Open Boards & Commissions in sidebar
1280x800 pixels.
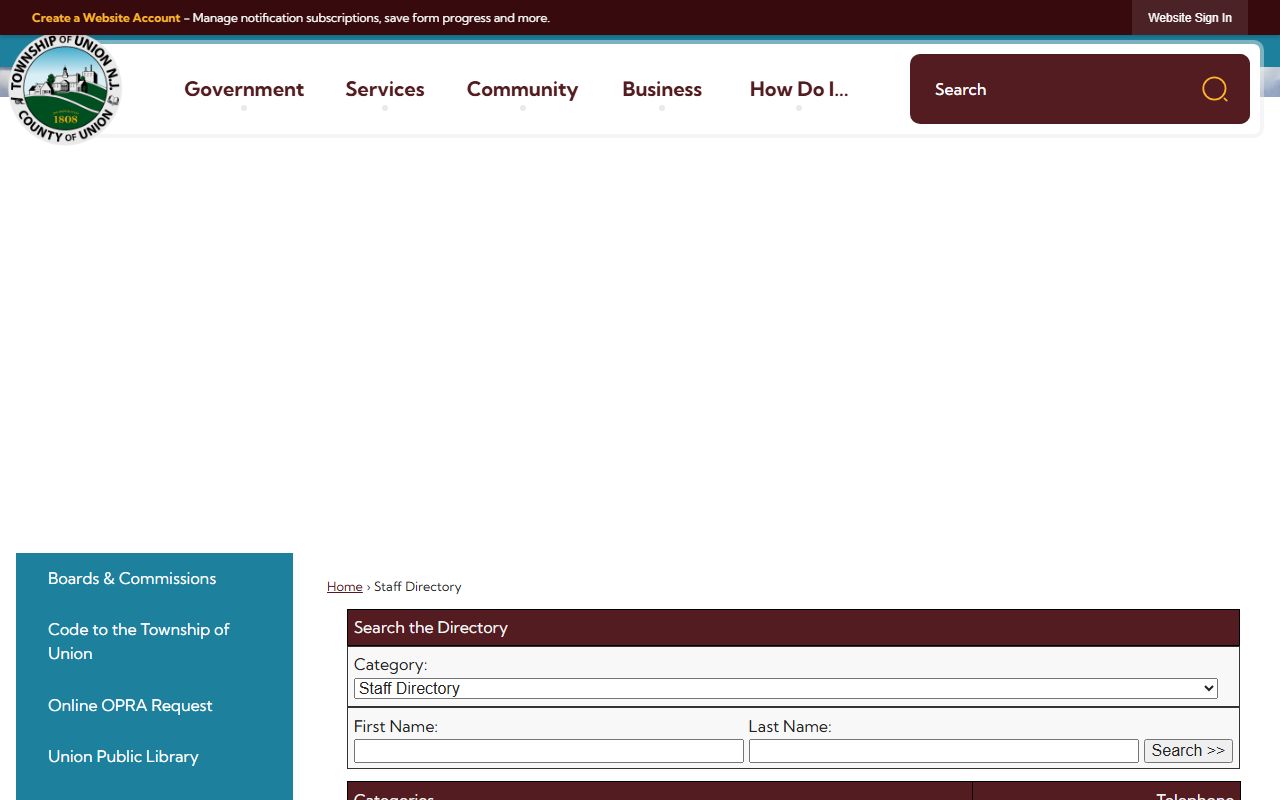pos(132,578)
